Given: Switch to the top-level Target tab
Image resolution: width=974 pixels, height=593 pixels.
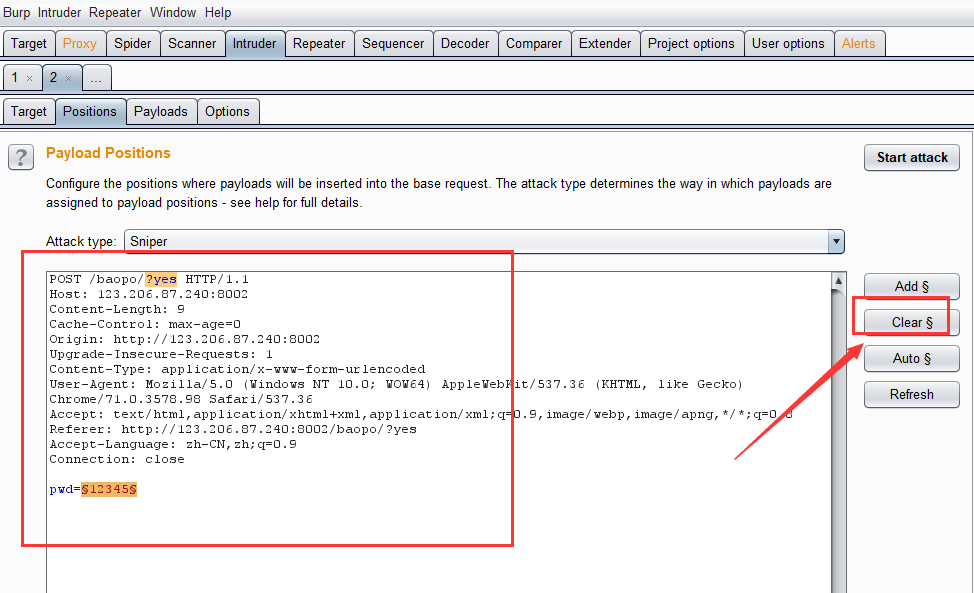Looking at the screenshot, I should [x=29, y=43].
